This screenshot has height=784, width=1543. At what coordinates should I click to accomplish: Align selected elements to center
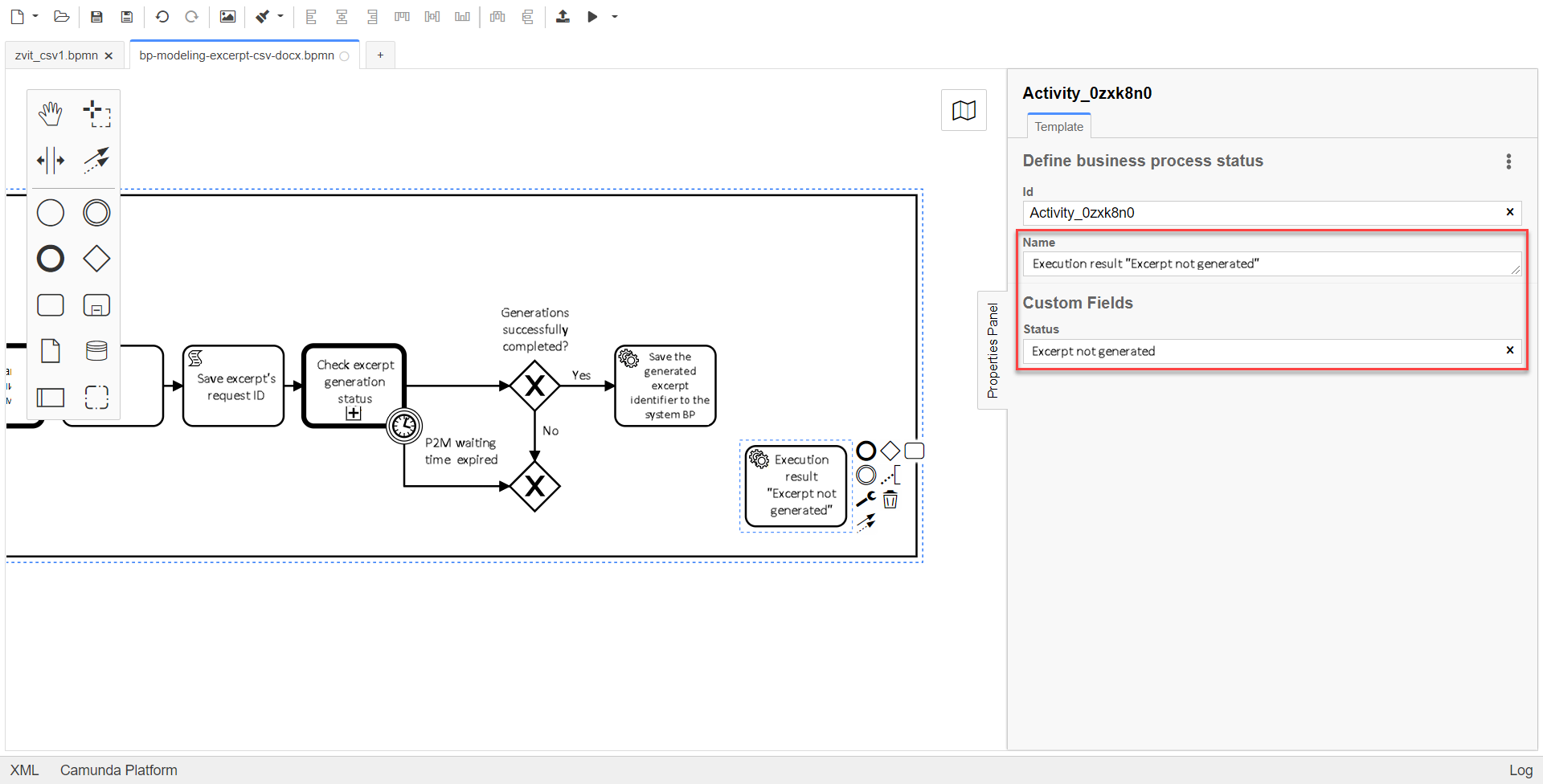click(x=342, y=16)
